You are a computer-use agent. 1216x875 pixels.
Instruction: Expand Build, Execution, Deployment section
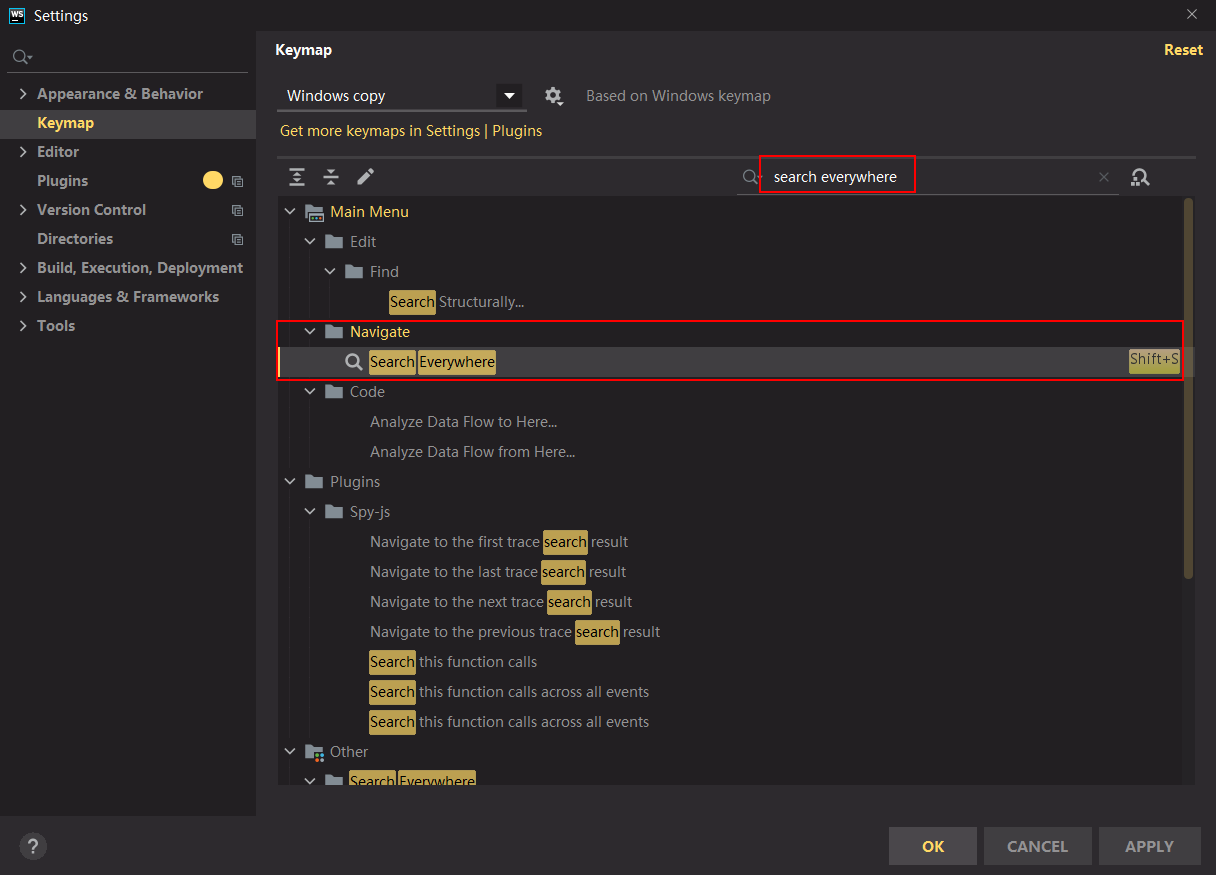pos(23,268)
